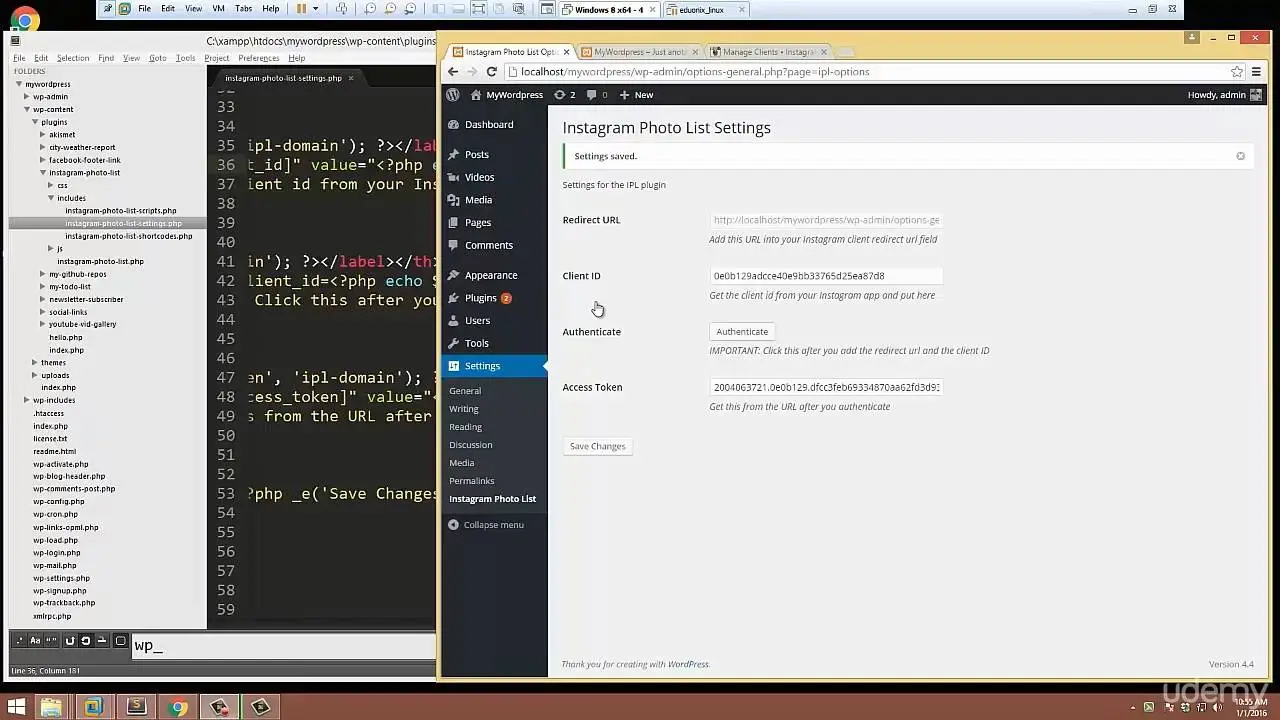Open Posts menu in WordPress
Screen dimensions: 1280x720
point(477,154)
